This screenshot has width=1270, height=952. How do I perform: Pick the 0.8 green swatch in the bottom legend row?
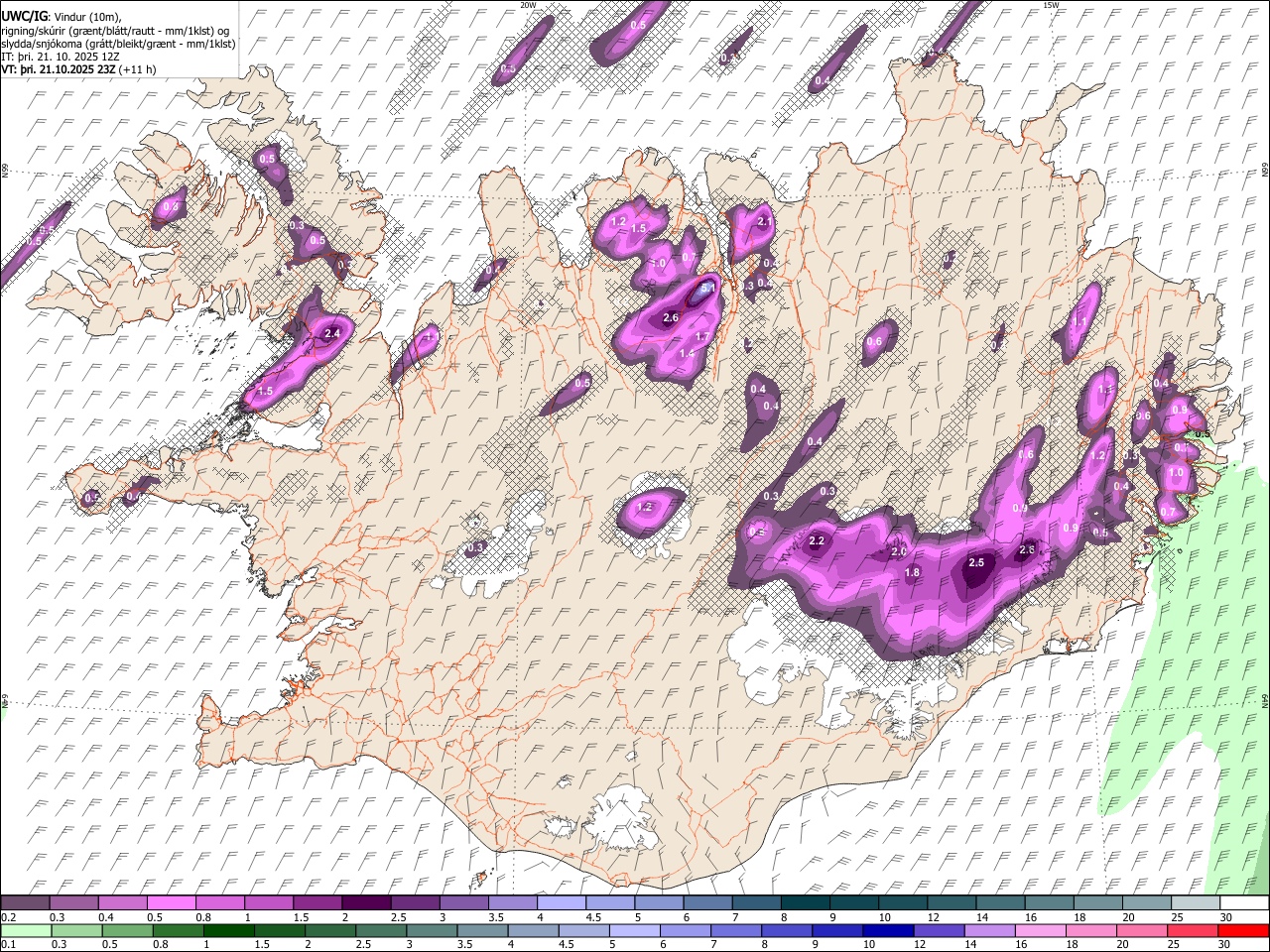[178, 930]
